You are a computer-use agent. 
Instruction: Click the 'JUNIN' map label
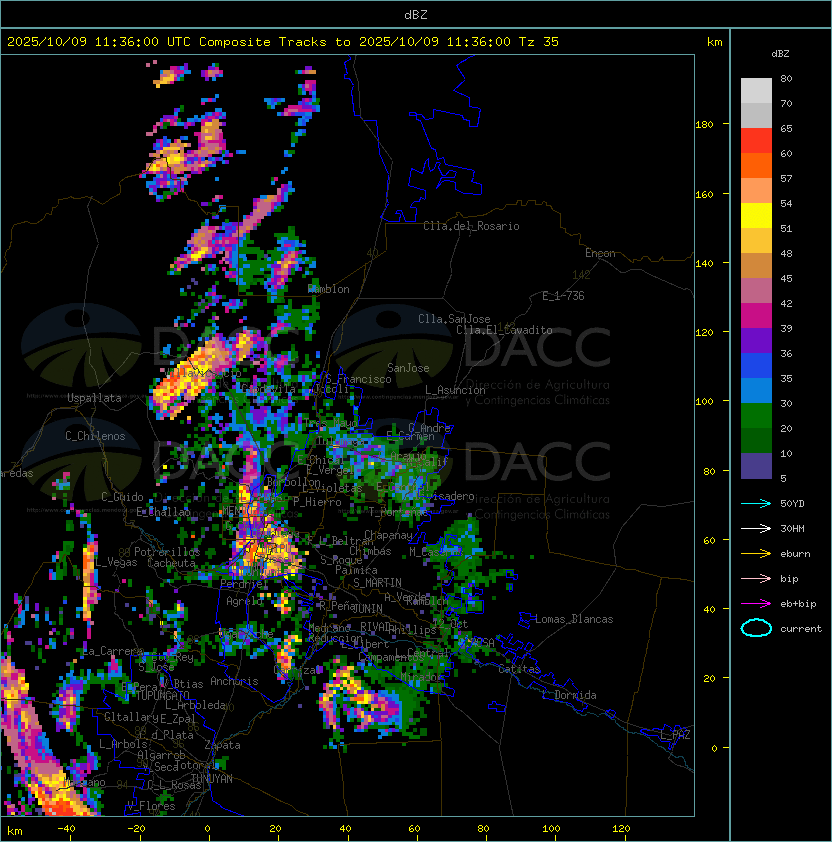[x=367, y=608]
